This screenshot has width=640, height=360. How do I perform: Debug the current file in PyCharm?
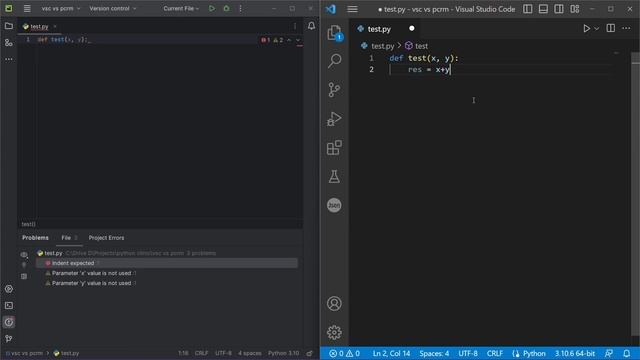point(227,8)
